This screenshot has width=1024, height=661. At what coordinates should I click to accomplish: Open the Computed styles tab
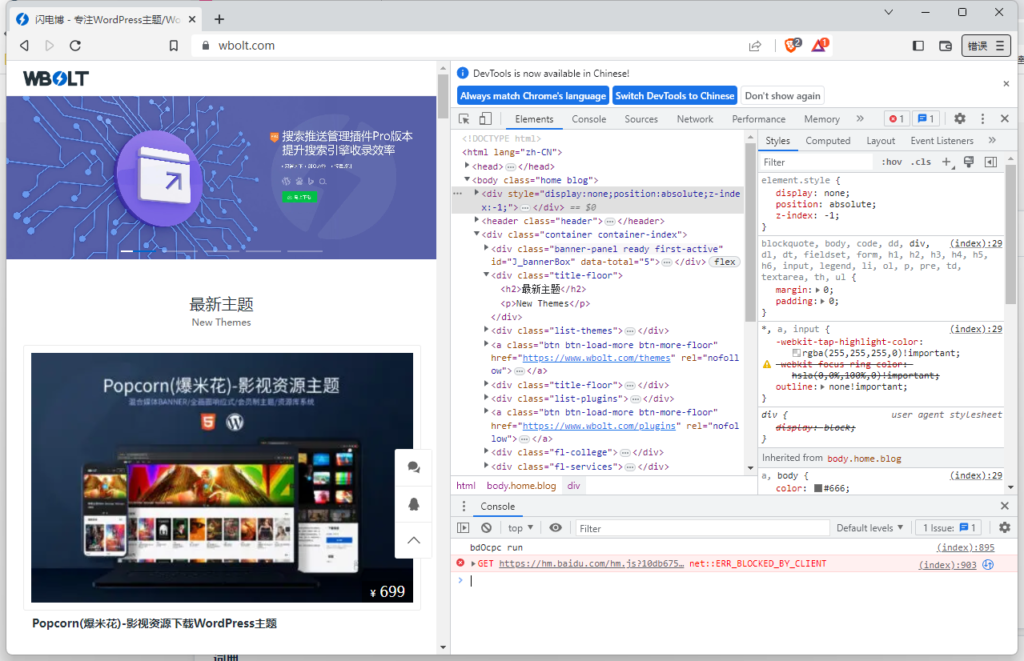[x=828, y=141]
